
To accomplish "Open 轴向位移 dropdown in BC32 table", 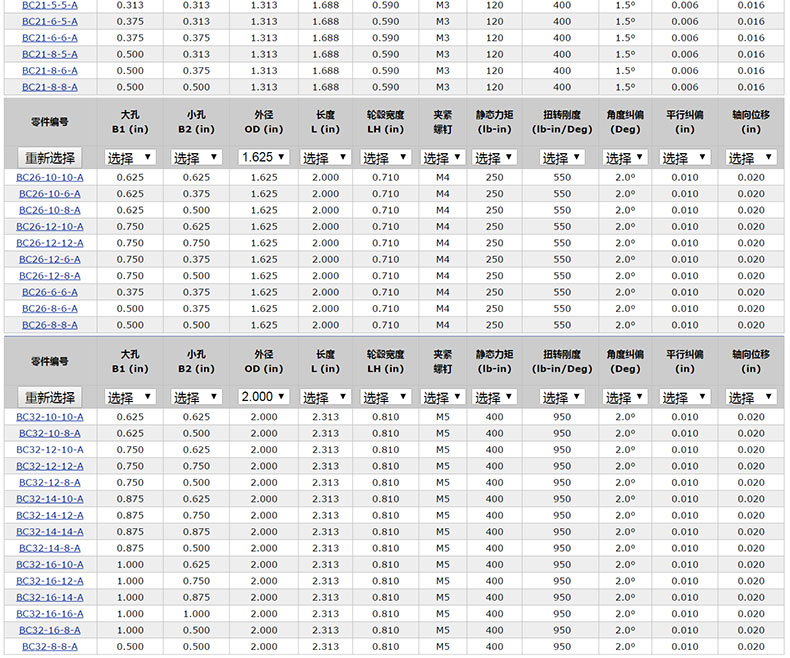I will click(x=752, y=397).
